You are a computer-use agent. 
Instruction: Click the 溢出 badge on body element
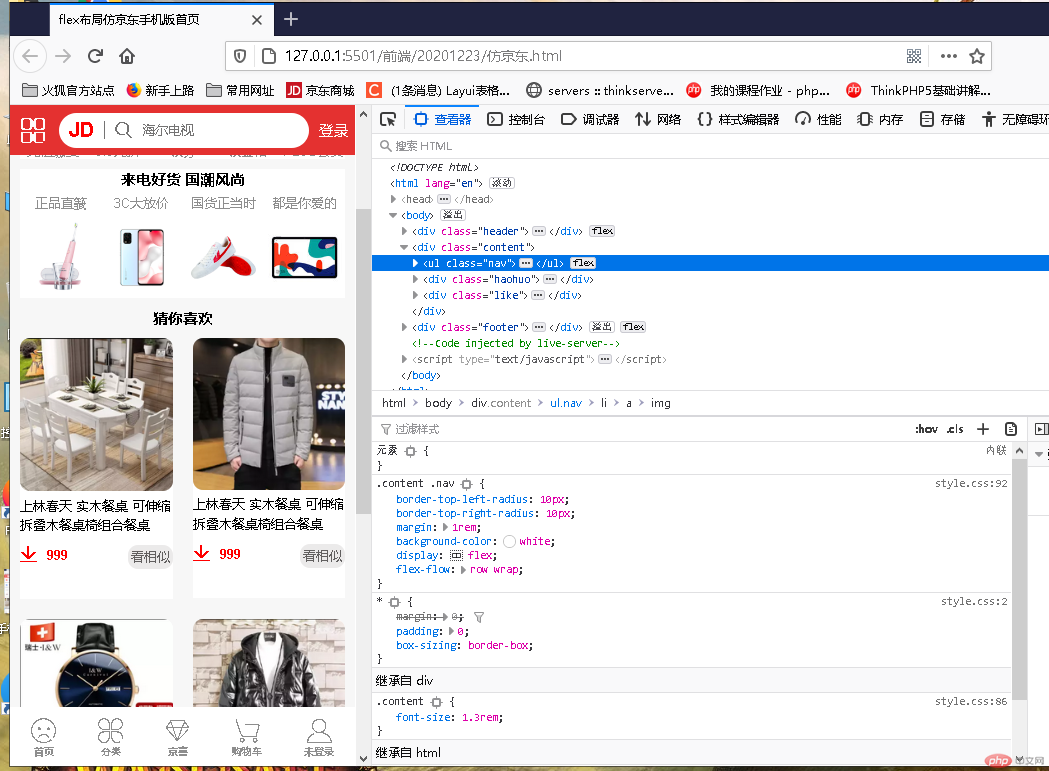coord(453,215)
